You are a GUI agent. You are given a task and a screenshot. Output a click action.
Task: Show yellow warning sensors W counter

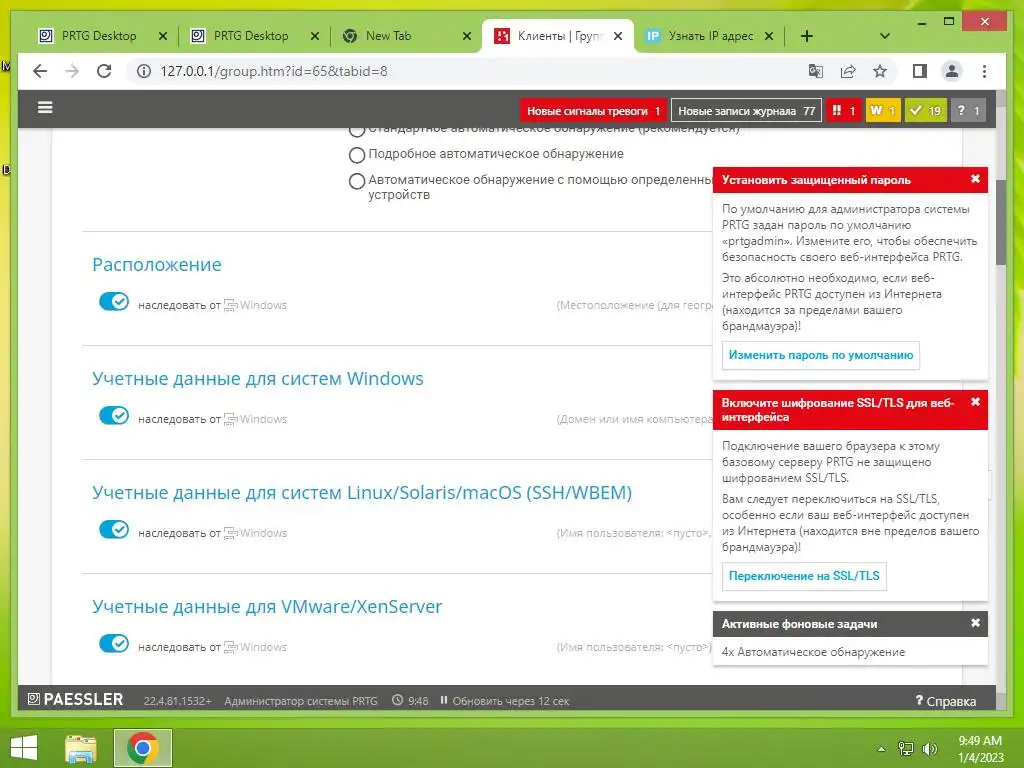click(883, 110)
